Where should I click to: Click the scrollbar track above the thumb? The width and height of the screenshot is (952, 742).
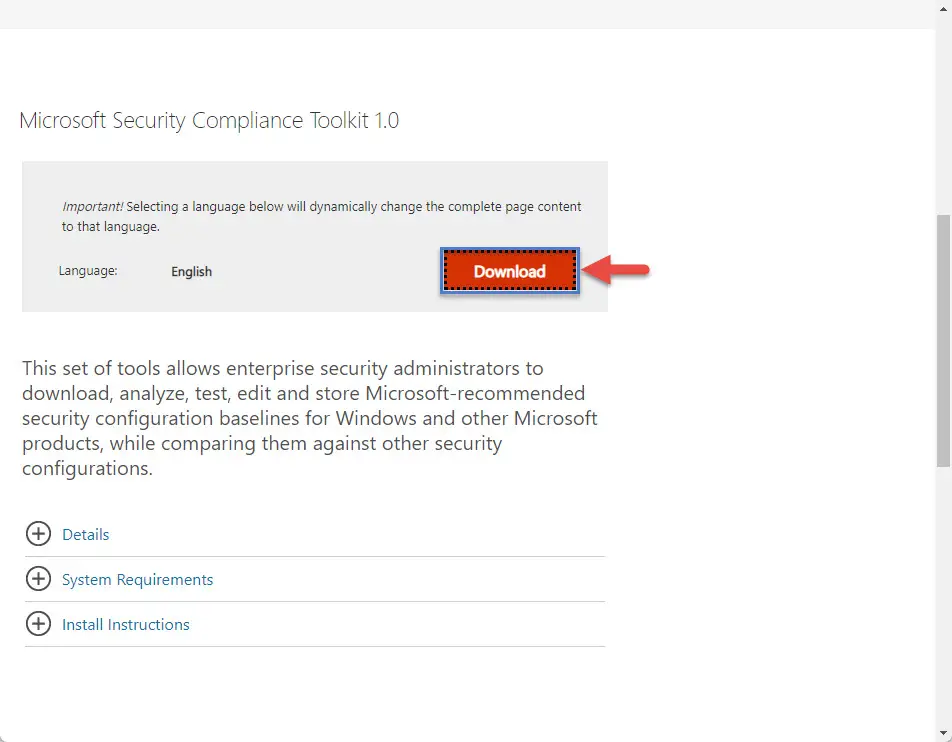tap(943, 115)
